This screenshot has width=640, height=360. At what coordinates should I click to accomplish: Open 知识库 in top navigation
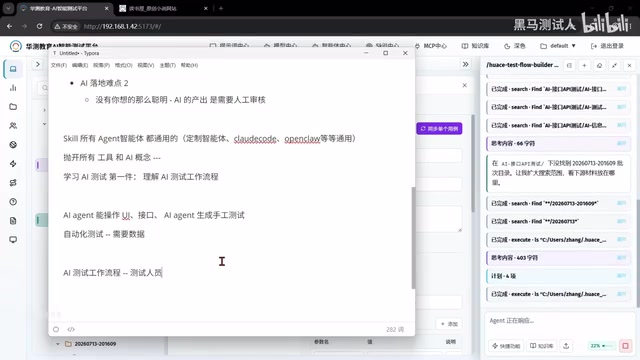coord(475,46)
